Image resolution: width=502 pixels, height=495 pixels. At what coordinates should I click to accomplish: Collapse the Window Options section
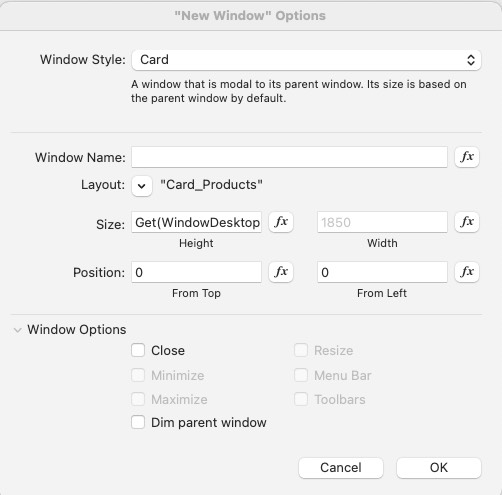coord(17,330)
